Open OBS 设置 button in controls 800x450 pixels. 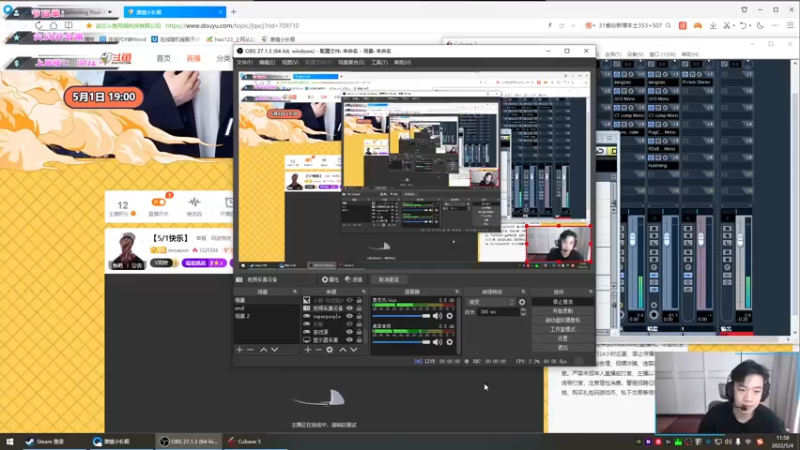click(x=563, y=338)
